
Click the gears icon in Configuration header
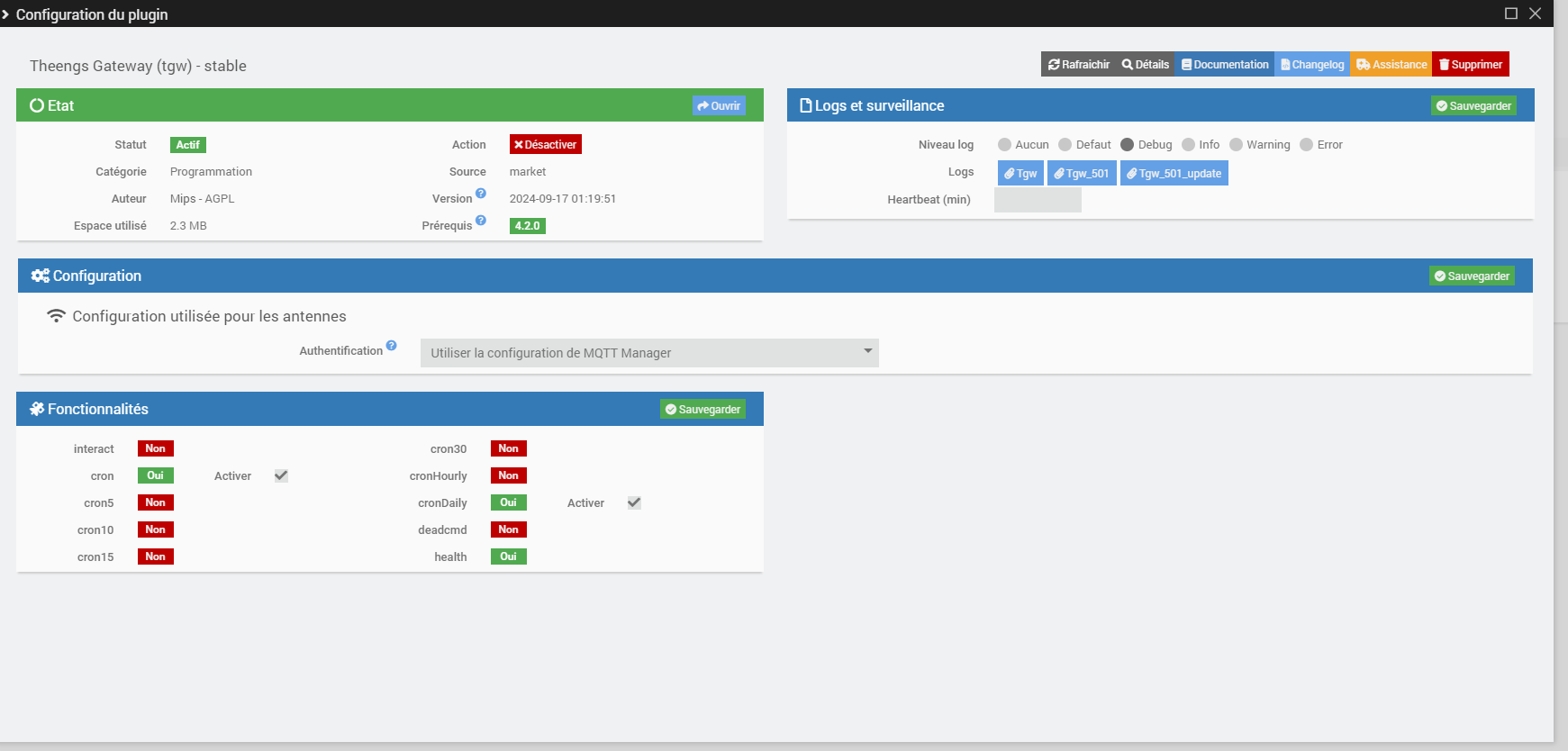point(41,276)
